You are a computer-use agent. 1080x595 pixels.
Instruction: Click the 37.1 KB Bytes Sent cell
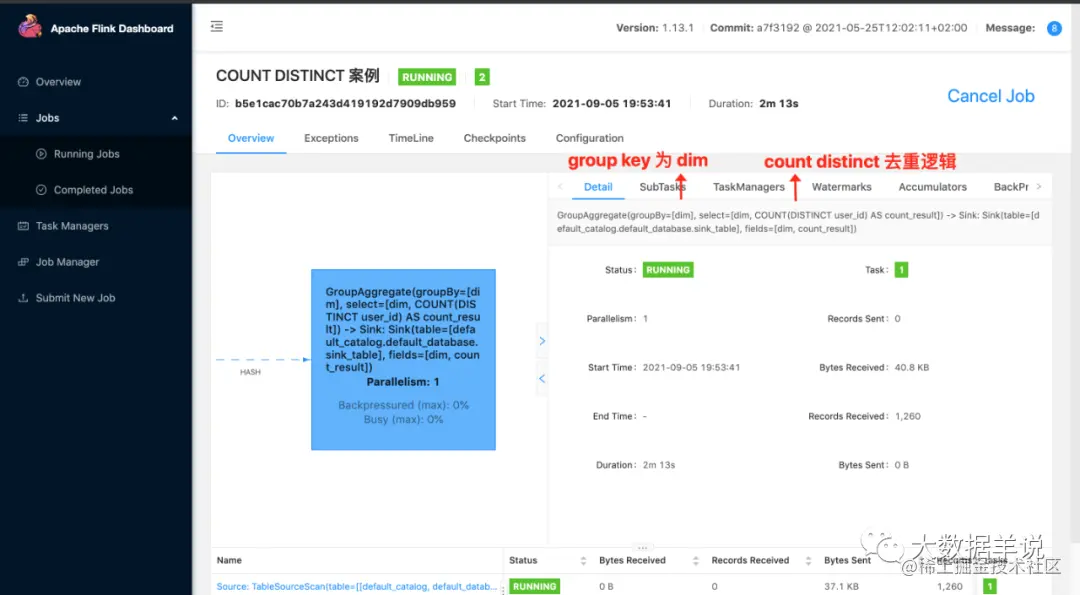[x=841, y=587]
